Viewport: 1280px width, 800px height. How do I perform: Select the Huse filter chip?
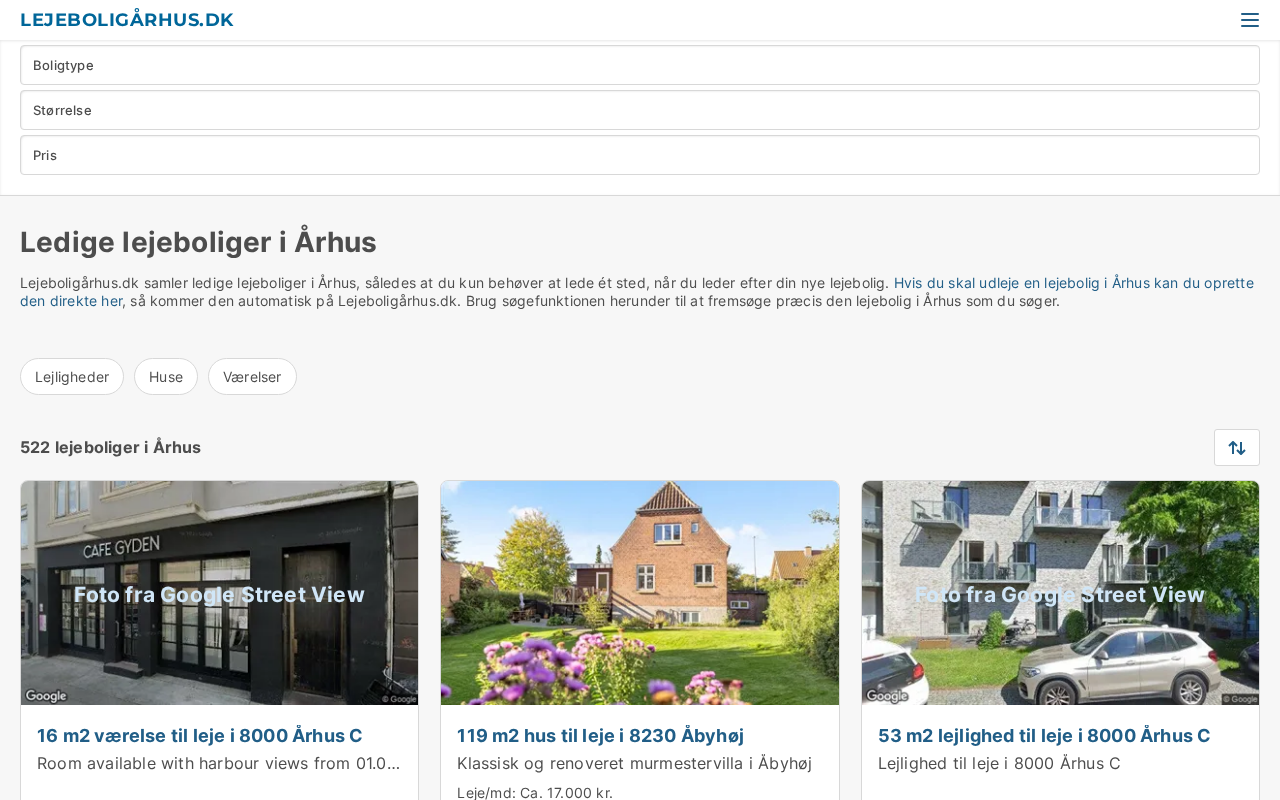(166, 377)
